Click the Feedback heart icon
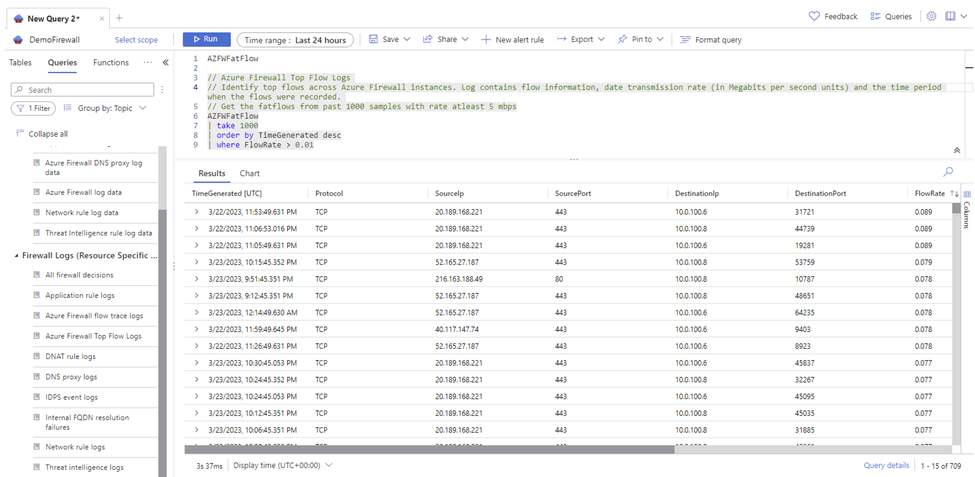Viewport: 975px width, 477px height. click(x=814, y=17)
